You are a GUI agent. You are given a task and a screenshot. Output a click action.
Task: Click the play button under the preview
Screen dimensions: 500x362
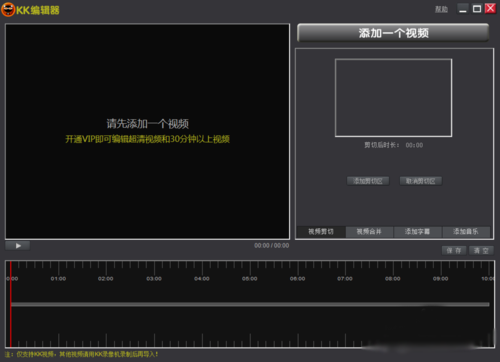point(18,246)
